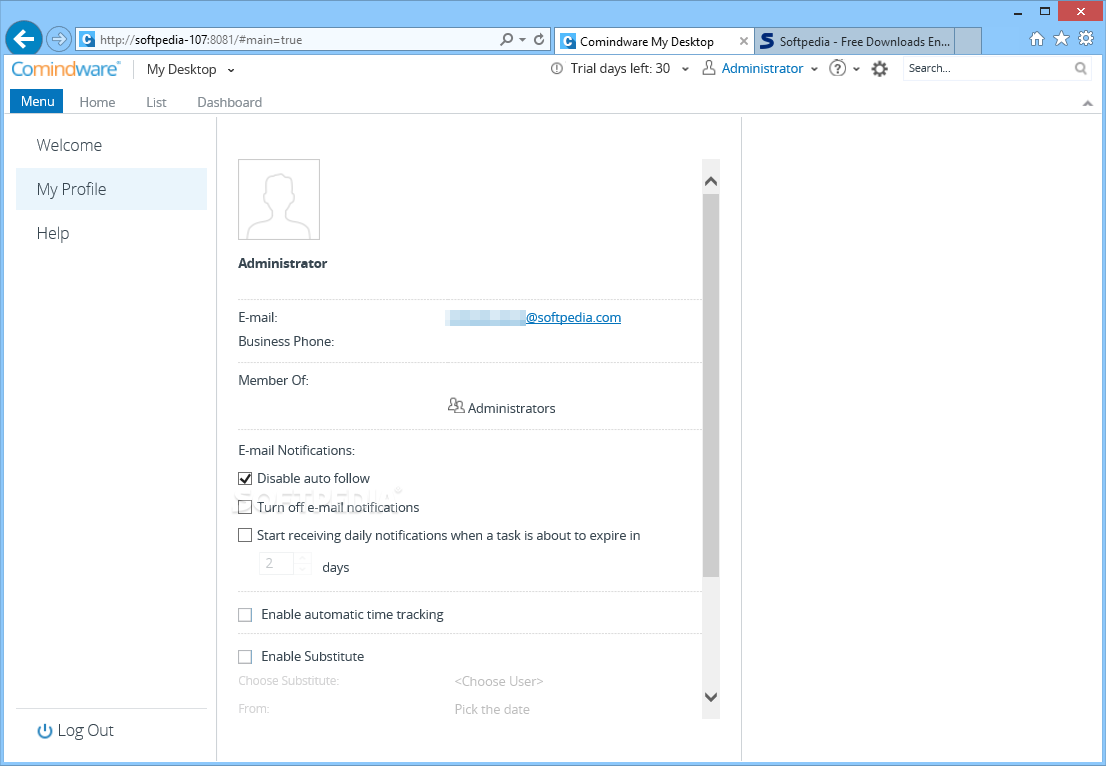The height and width of the screenshot is (766, 1106).
Task: Click the Trial days left: 30 text
Action: [x=620, y=68]
